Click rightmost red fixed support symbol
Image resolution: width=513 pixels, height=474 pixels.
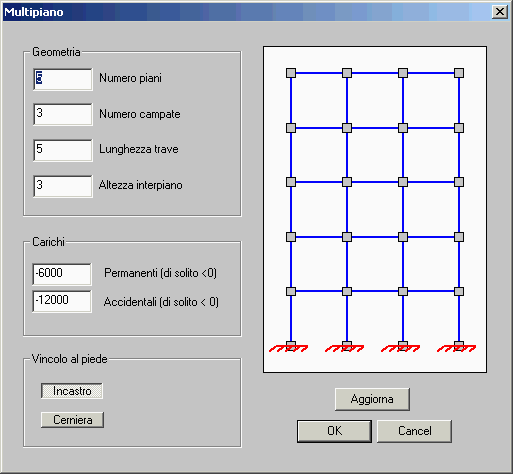(x=457, y=348)
